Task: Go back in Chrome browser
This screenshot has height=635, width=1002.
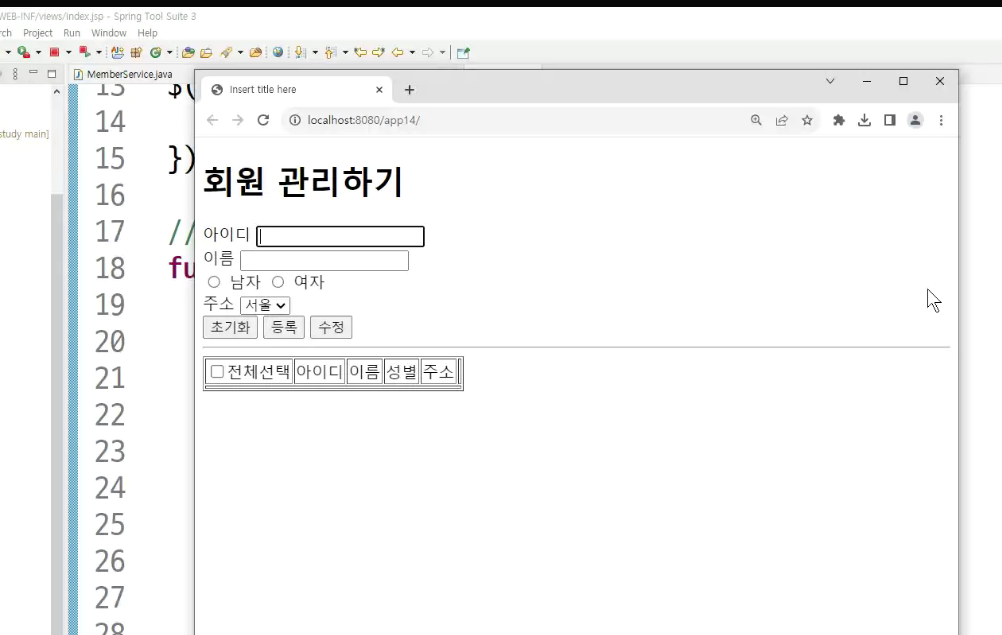Action: [212, 120]
